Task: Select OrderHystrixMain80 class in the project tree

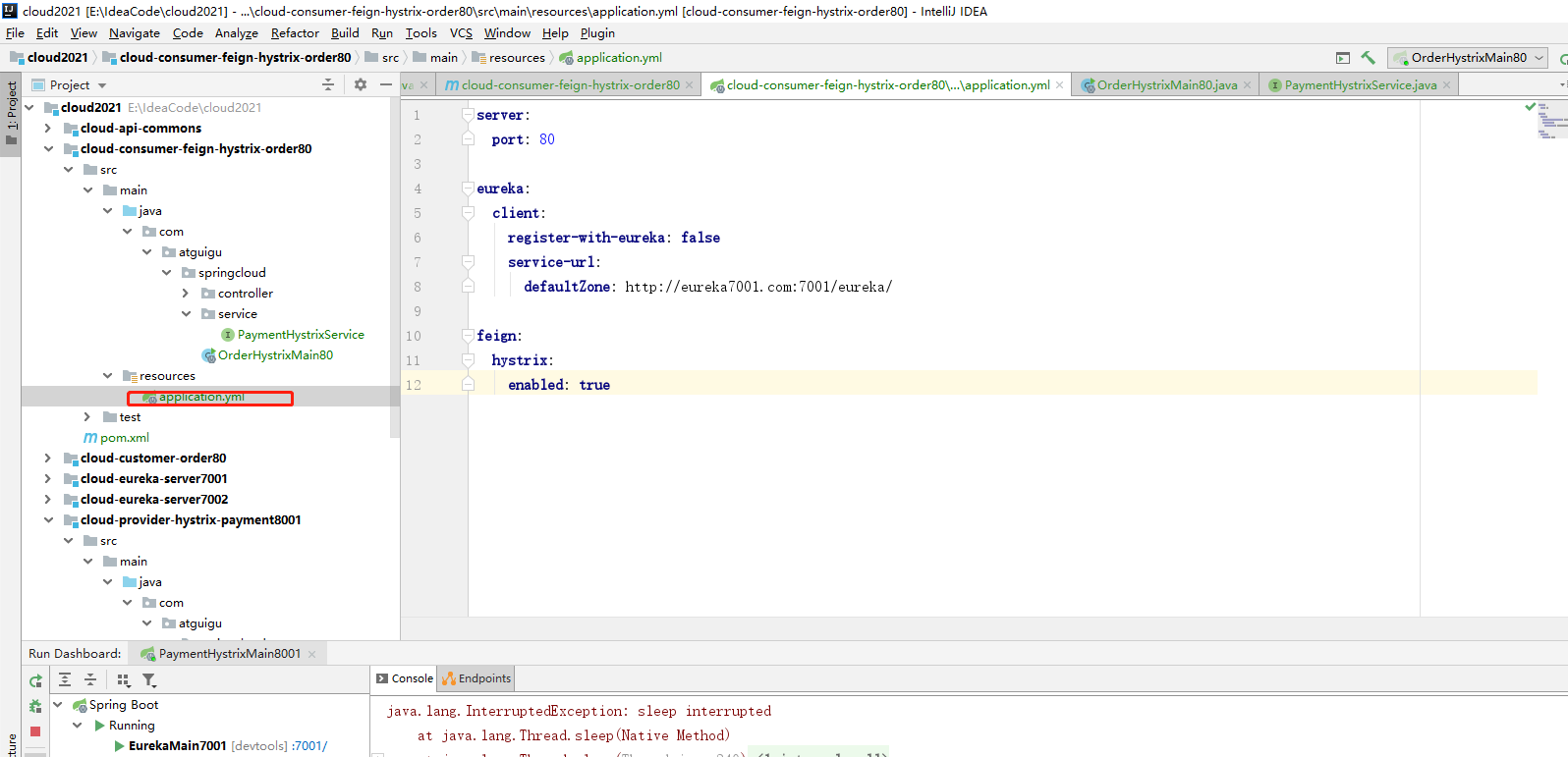Action: 275,355
